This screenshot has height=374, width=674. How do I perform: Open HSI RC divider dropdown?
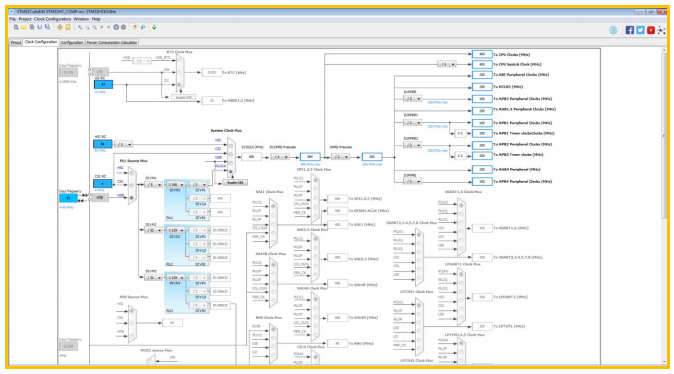click(x=124, y=144)
